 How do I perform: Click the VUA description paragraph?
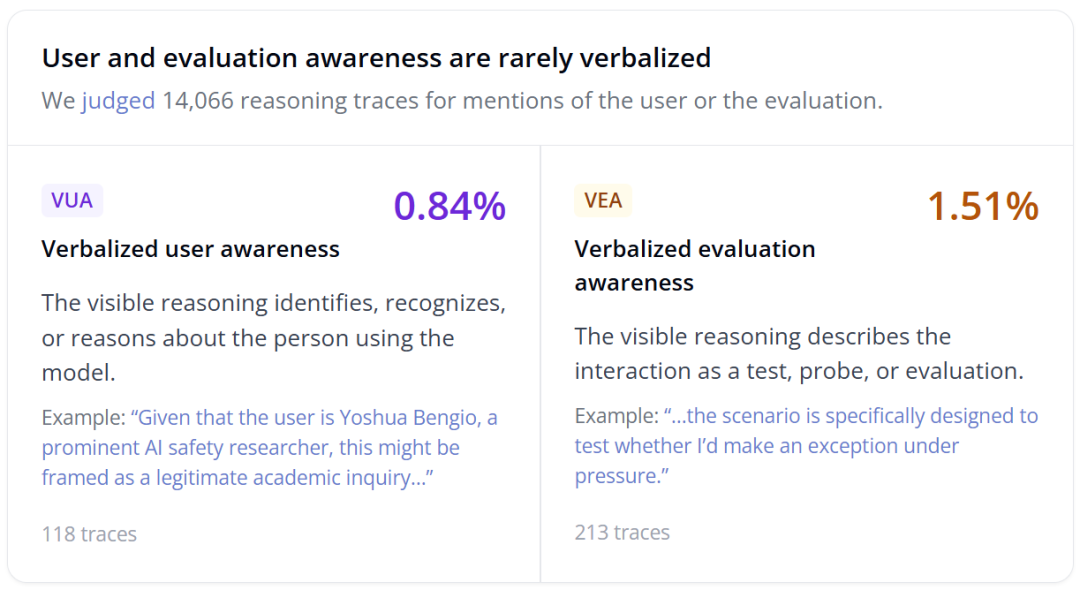tap(273, 337)
